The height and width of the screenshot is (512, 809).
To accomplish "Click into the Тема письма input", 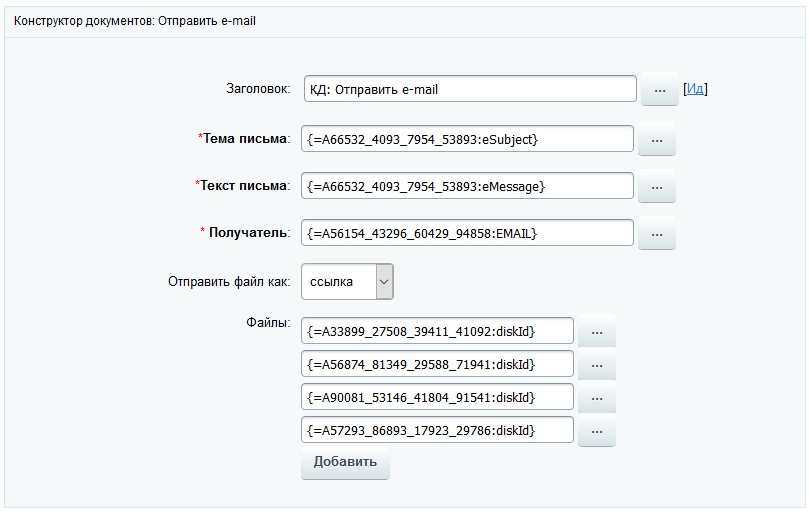I will tap(467, 139).
